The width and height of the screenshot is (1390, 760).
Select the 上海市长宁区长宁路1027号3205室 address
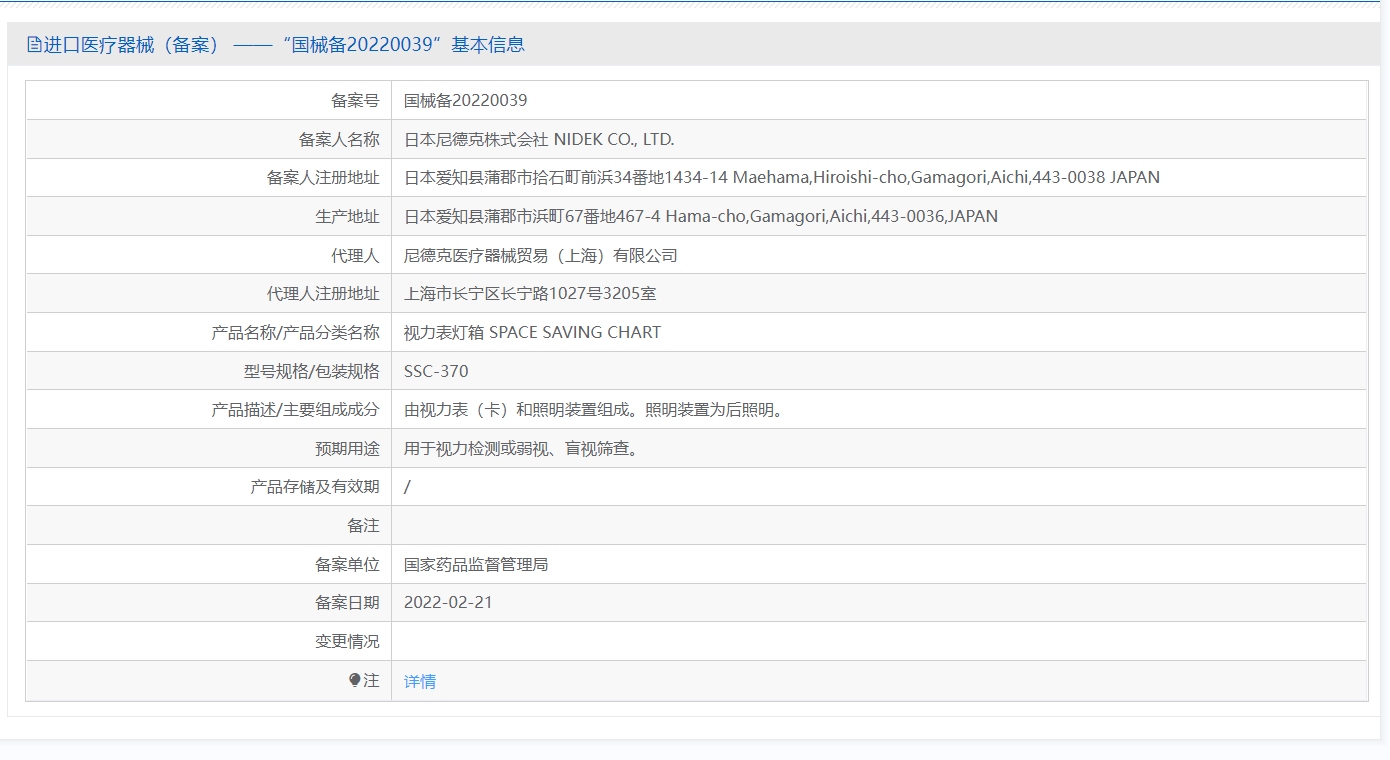point(530,293)
